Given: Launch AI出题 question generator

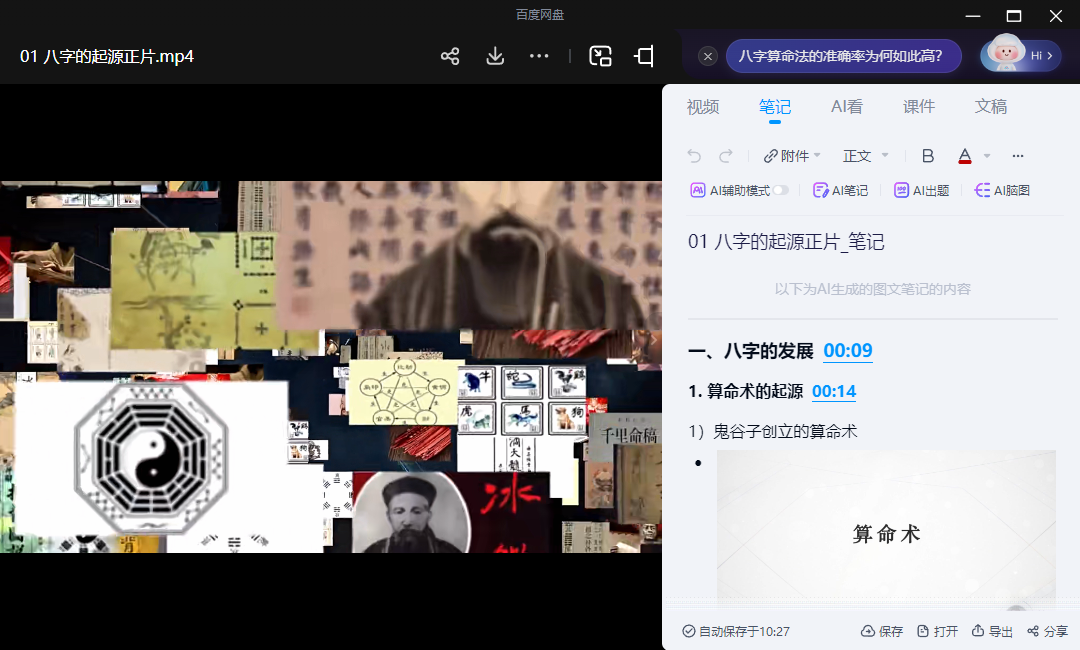Looking at the screenshot, I should click(921, 189).
